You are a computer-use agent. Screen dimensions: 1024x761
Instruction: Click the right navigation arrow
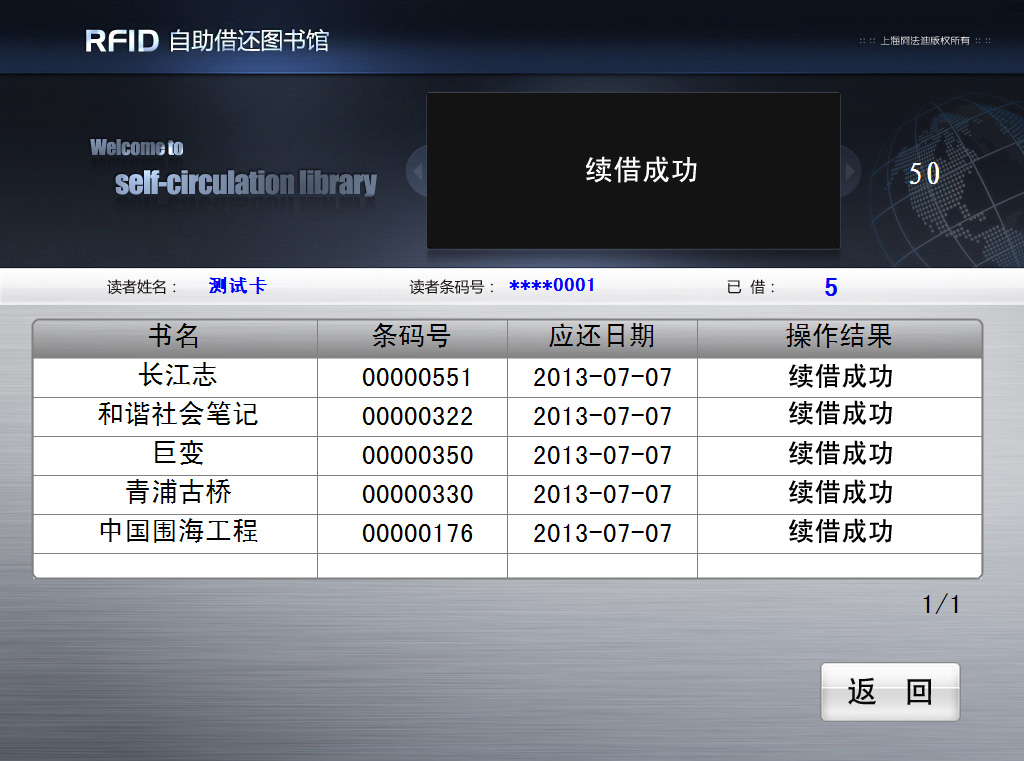pyautogui.click(x=848, y=171)
